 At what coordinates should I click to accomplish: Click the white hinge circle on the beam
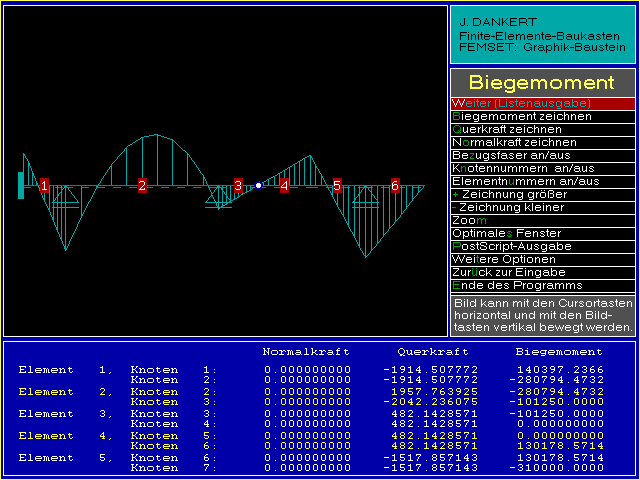click(x=258, y=185)
